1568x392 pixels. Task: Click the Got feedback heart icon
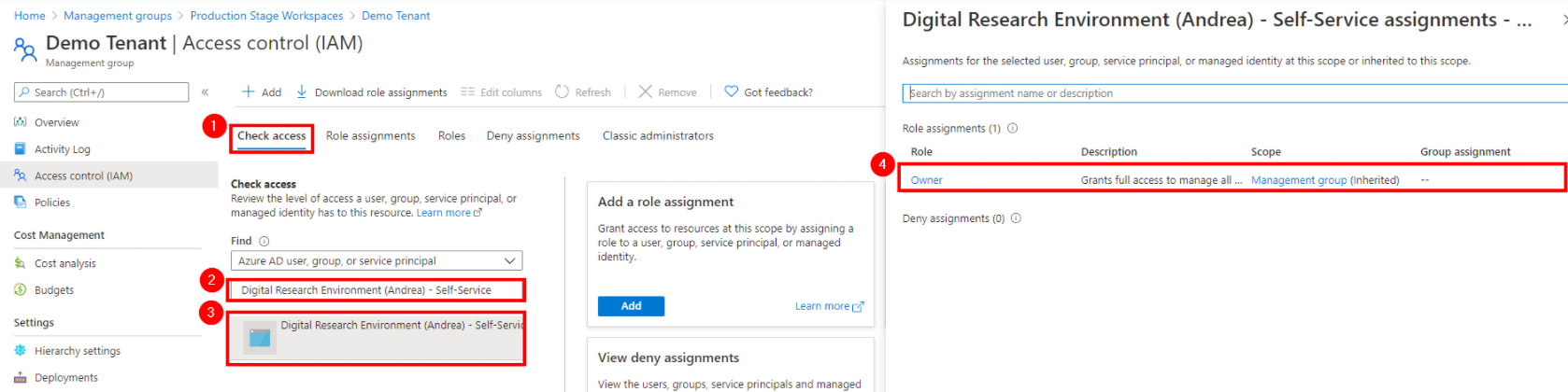pos(731,91)
